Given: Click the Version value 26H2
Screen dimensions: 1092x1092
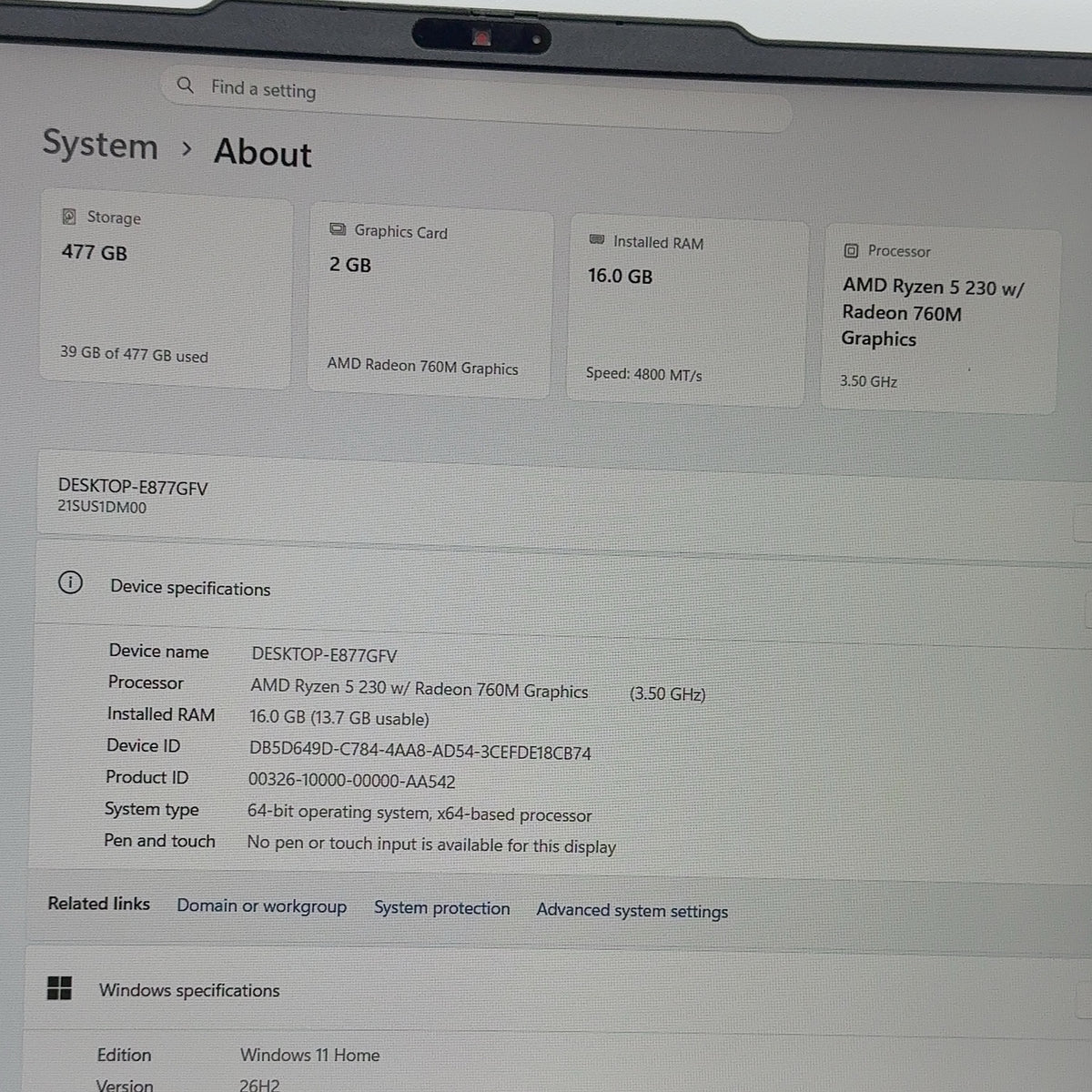Looking at the screenshot, I should [259, 1086].
